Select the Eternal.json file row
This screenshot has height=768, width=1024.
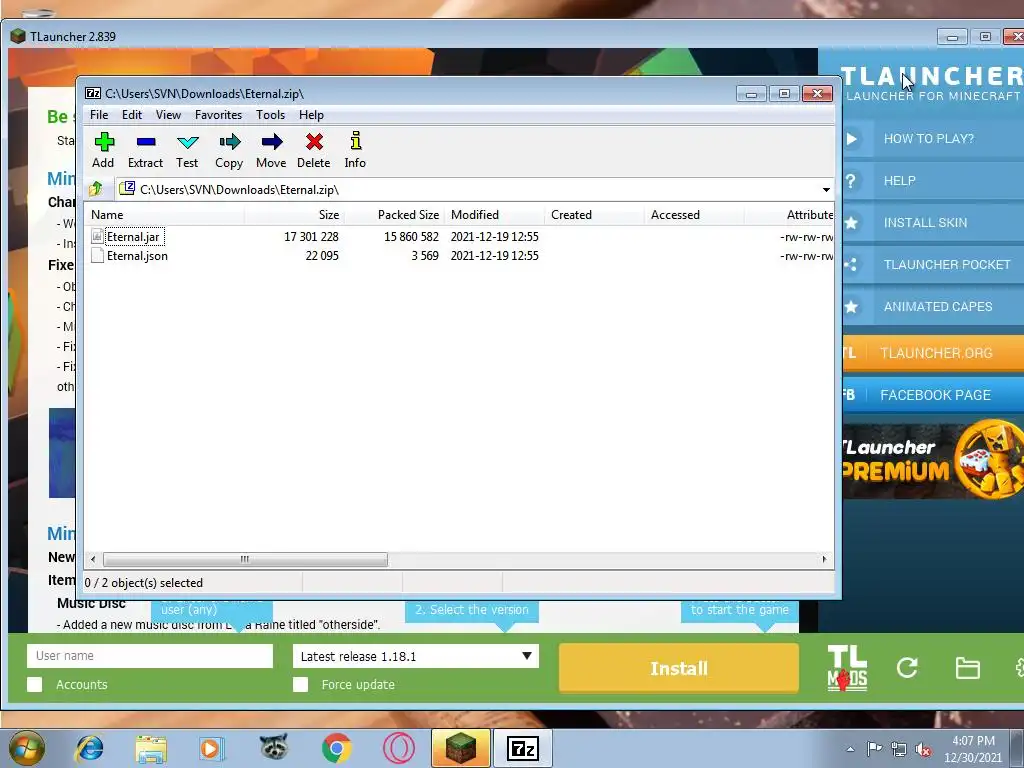pyautogui.click(x=460, y=256)
